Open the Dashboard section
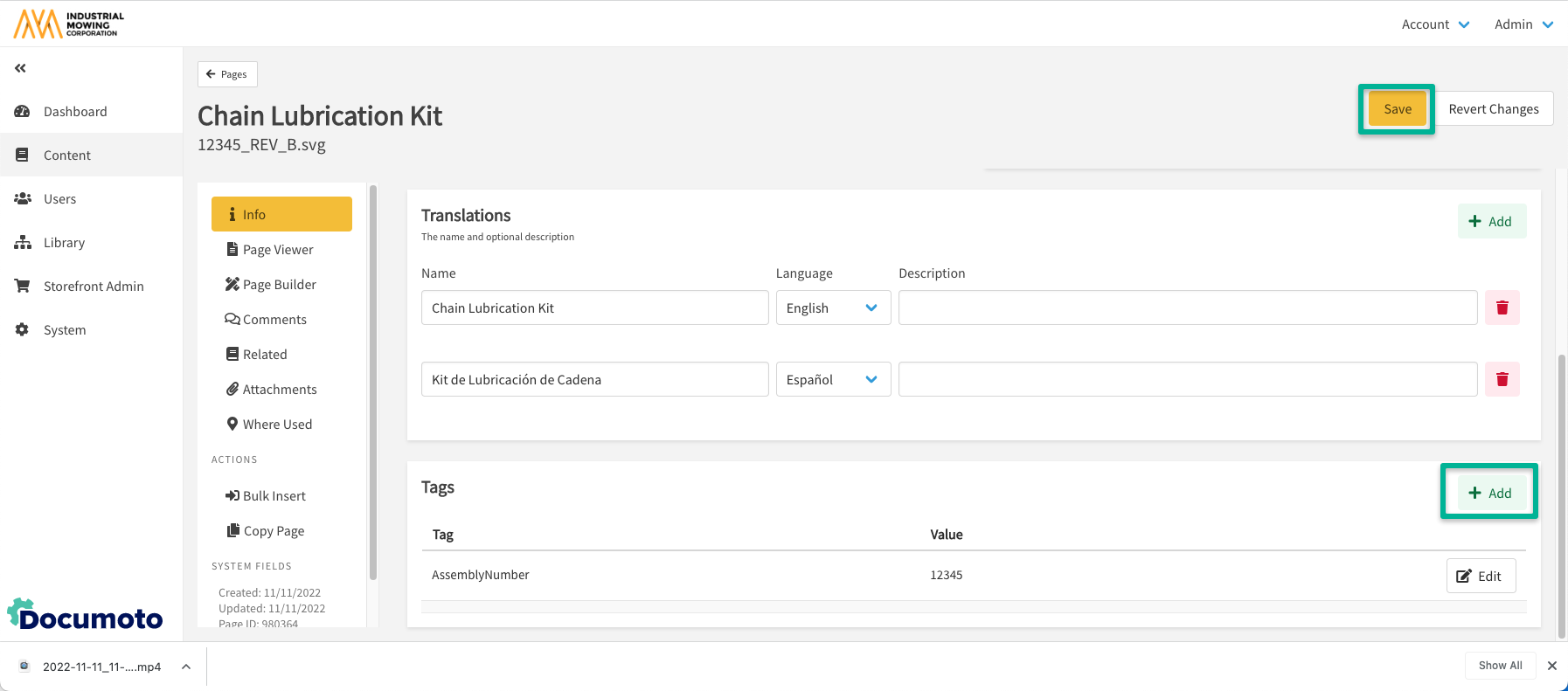 75,112
